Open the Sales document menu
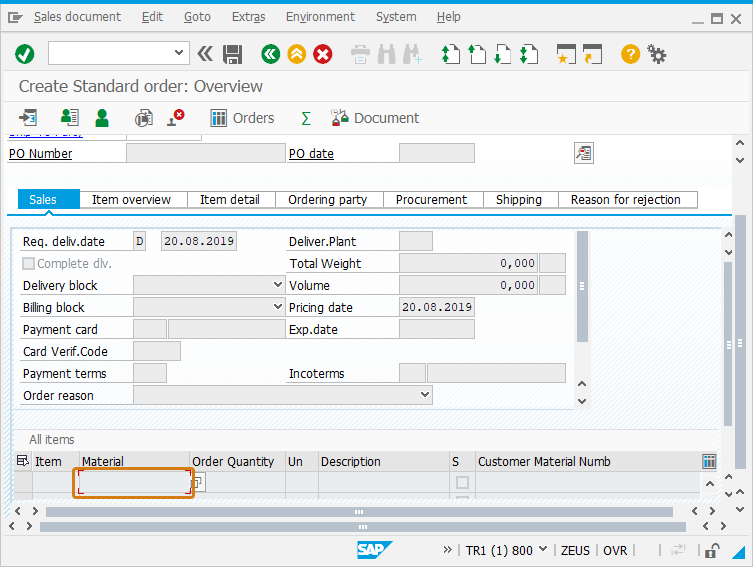 pos(77,17)
